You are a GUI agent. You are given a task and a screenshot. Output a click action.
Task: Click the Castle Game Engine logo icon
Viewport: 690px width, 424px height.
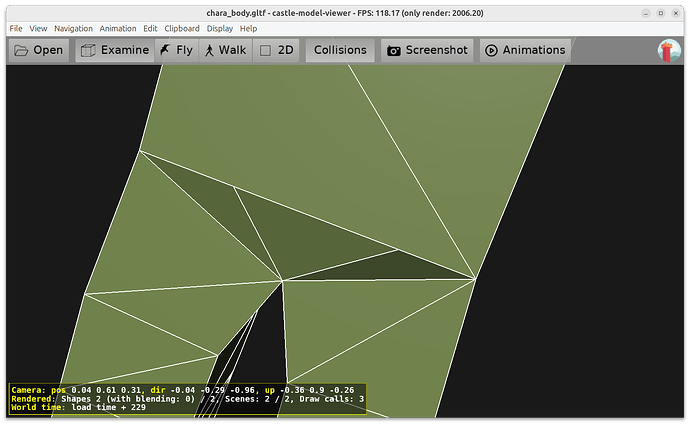[x=669, y=51]
